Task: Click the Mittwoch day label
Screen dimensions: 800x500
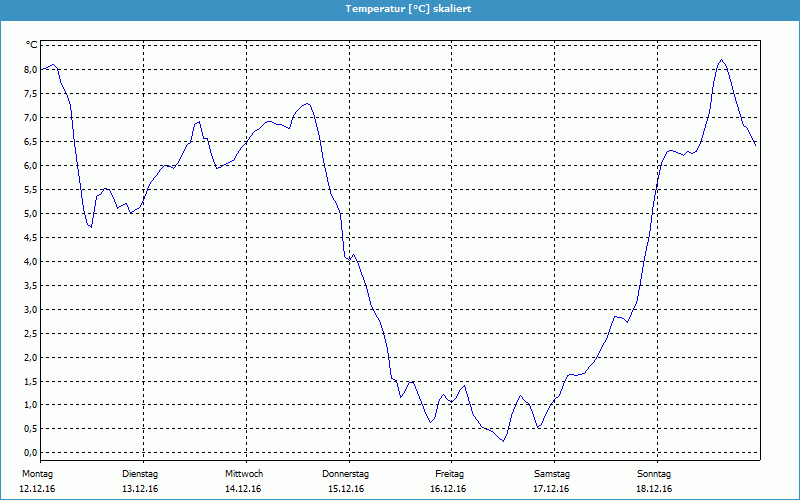Action: tap(244, 474)
